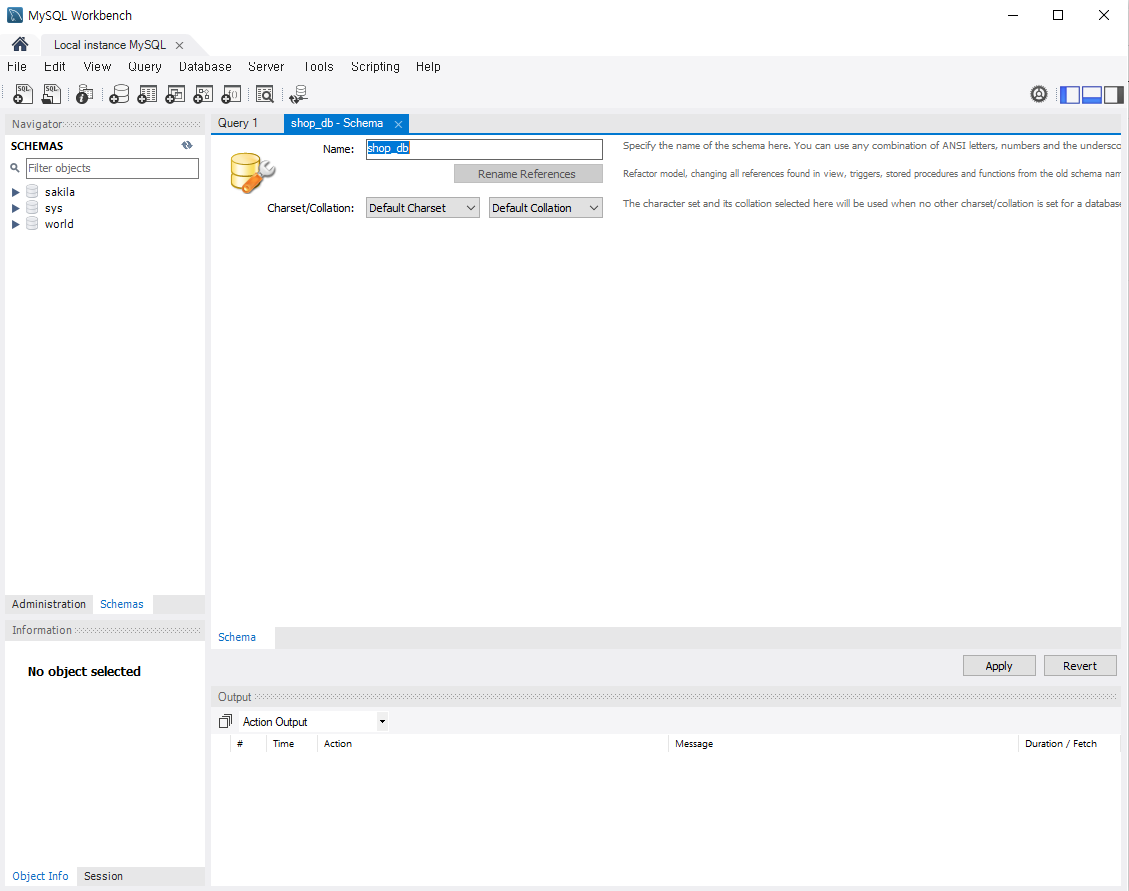1129x891 pixels.
Task: Select the sys schema label
Action: coord(53,208)
